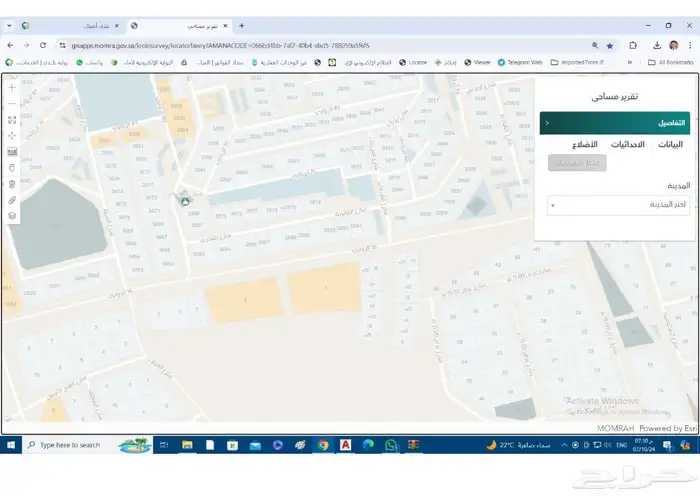Switch to the الاحداثيات tab
This screenshot has height=496, width=700.
pos(628,144)
